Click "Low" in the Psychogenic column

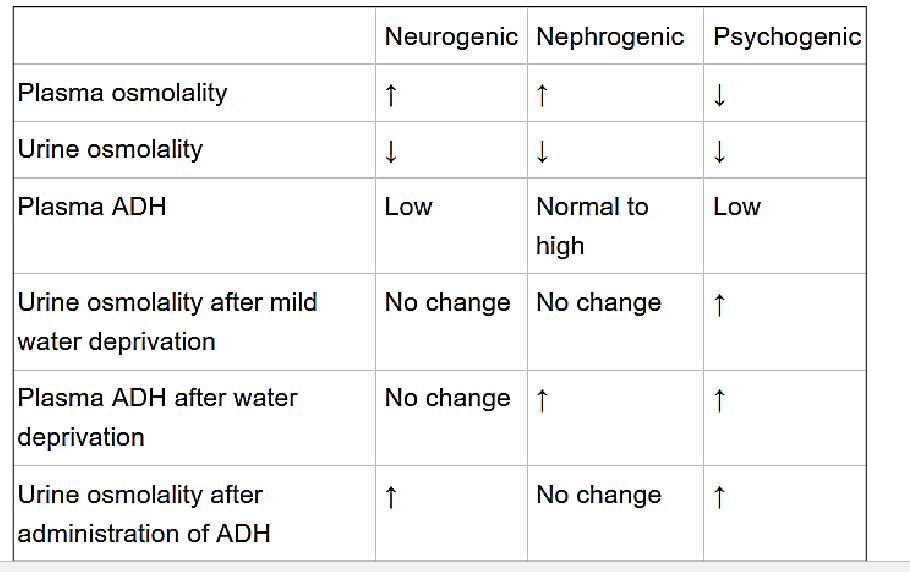click(737, 207)
